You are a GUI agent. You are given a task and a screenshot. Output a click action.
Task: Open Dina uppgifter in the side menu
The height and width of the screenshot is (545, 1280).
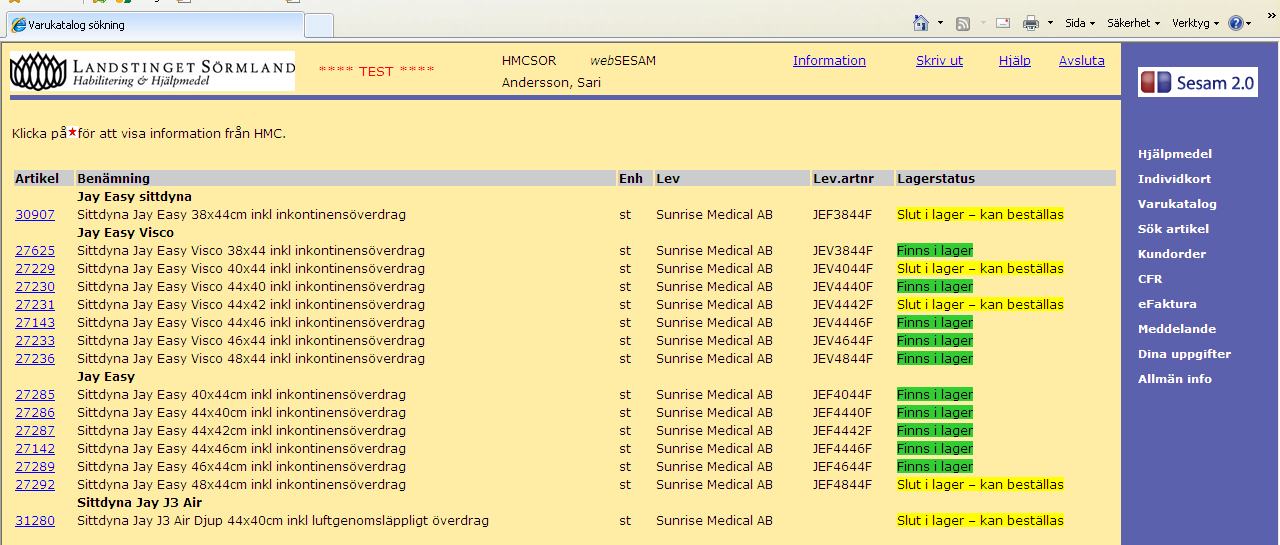[x=1184, y=354]
